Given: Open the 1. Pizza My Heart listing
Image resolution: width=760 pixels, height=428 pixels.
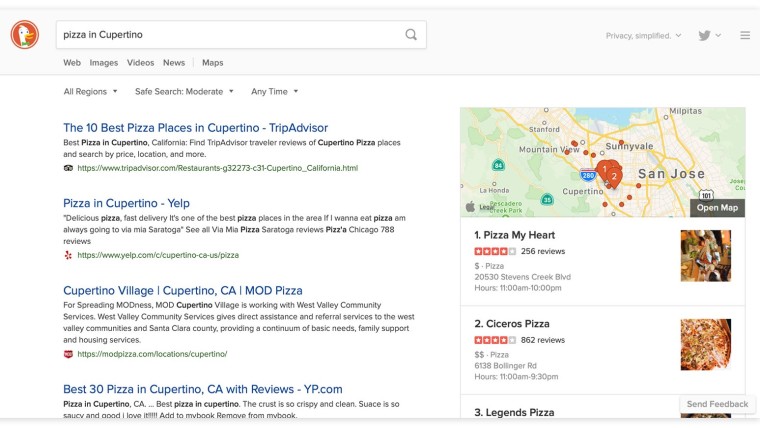Looking at the screenshot, I should [x=515, y=235].
